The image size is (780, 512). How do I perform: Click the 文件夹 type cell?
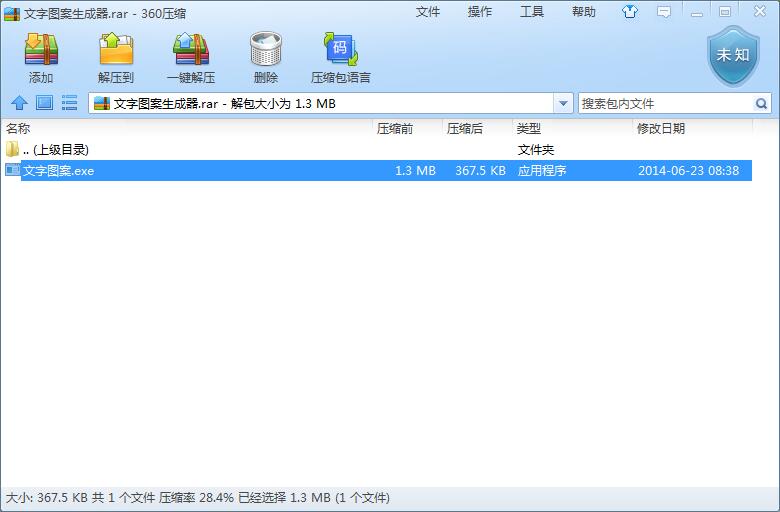tap(536, 149)
